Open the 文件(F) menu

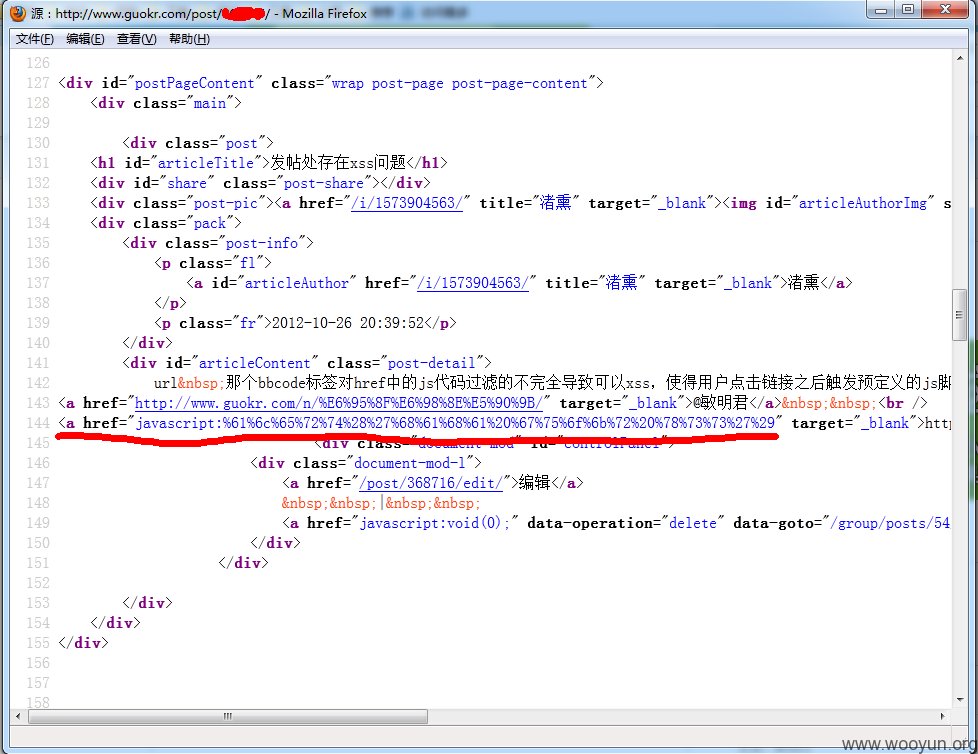point(35,39)
